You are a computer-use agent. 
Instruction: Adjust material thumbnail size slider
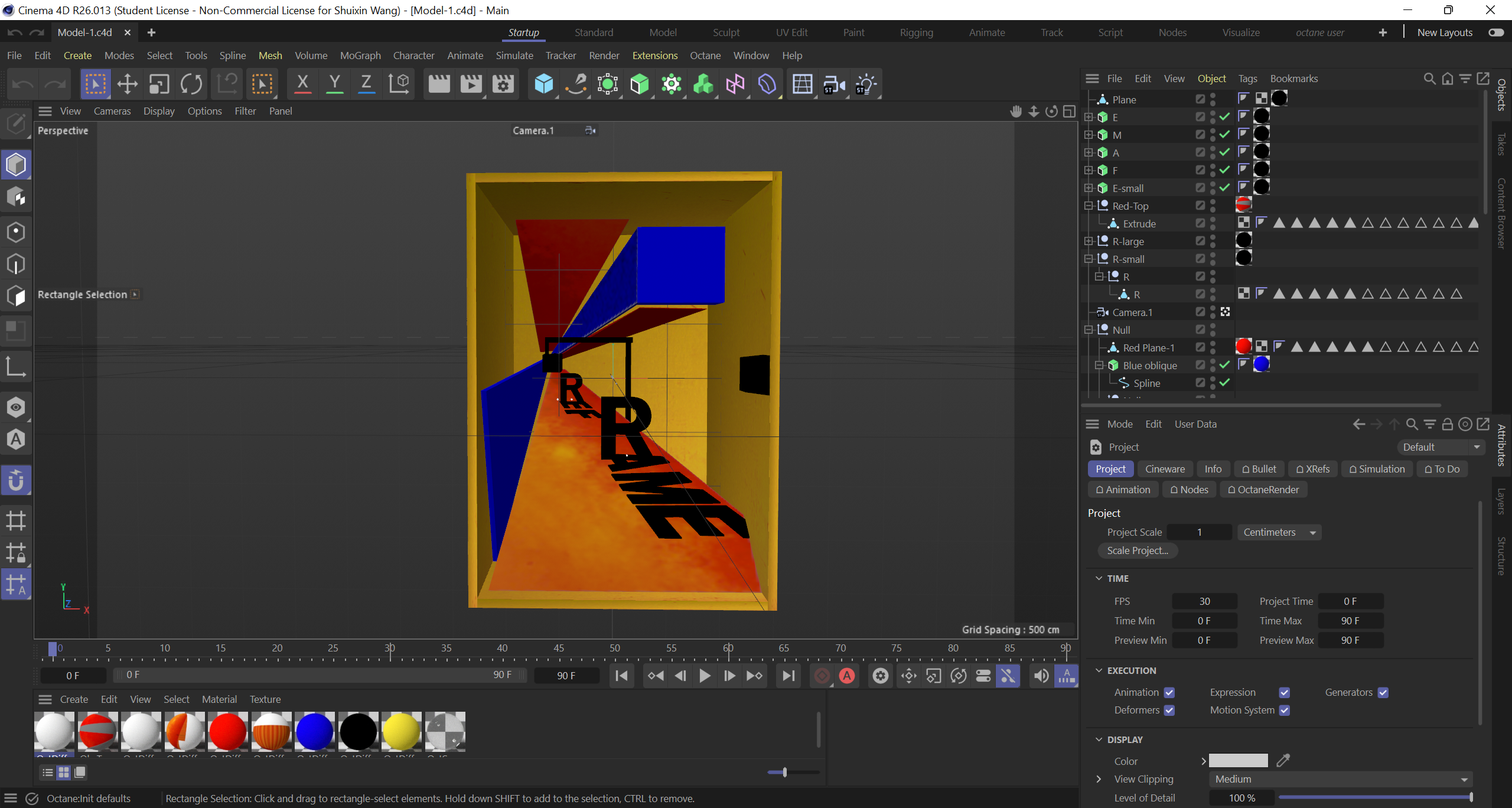[793, 772]
